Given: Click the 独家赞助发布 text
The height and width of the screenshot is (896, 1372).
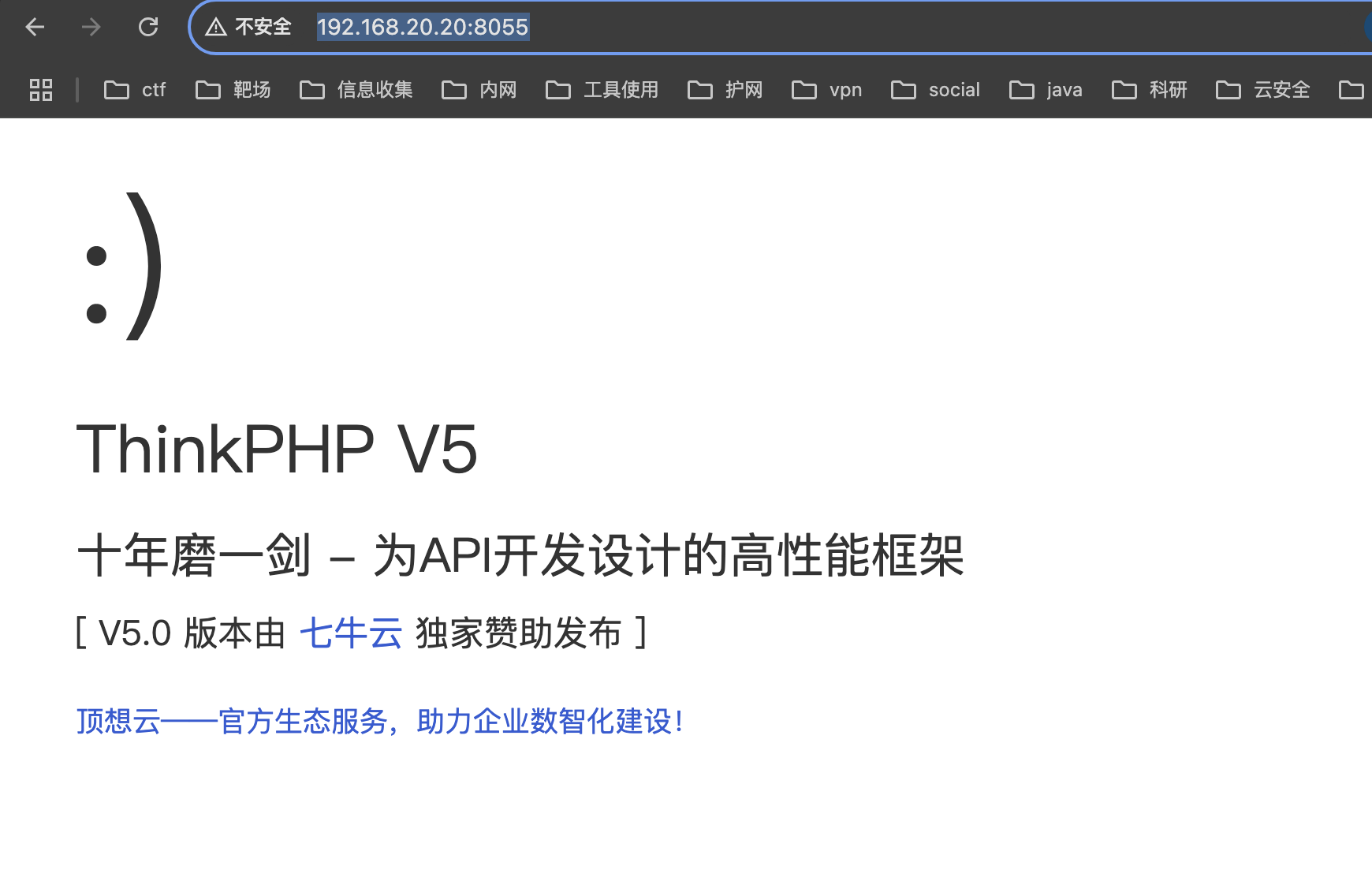Looking at the screenshot, I should (x=519, y=633).
